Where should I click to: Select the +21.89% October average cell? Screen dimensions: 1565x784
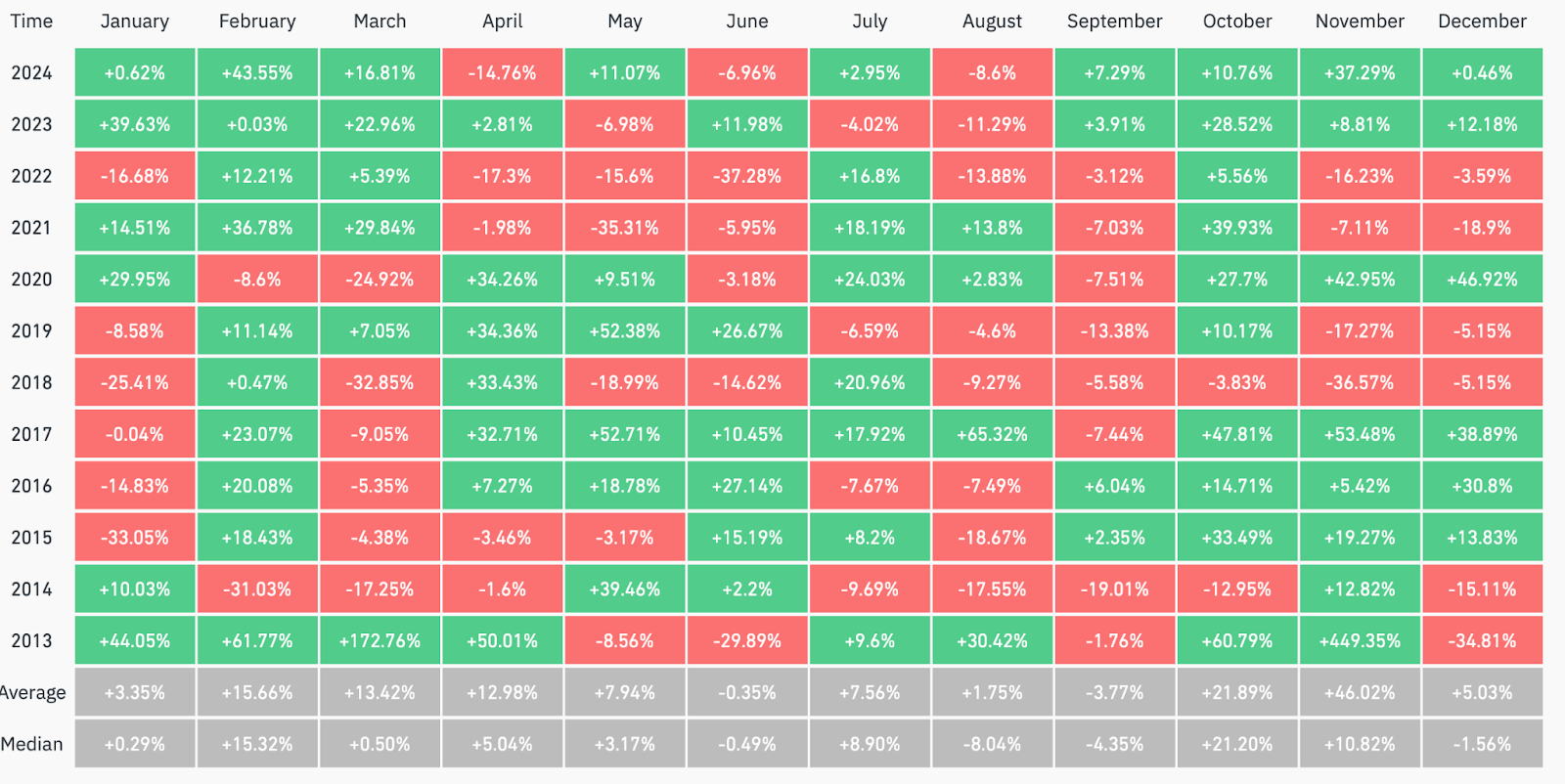pyautogui.click(x=1237, y=693)
